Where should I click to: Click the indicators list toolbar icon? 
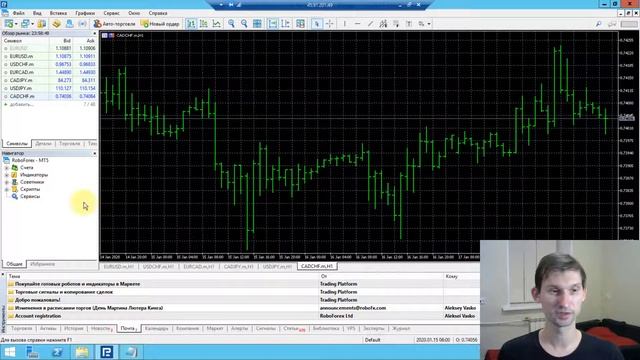point(300,24)
